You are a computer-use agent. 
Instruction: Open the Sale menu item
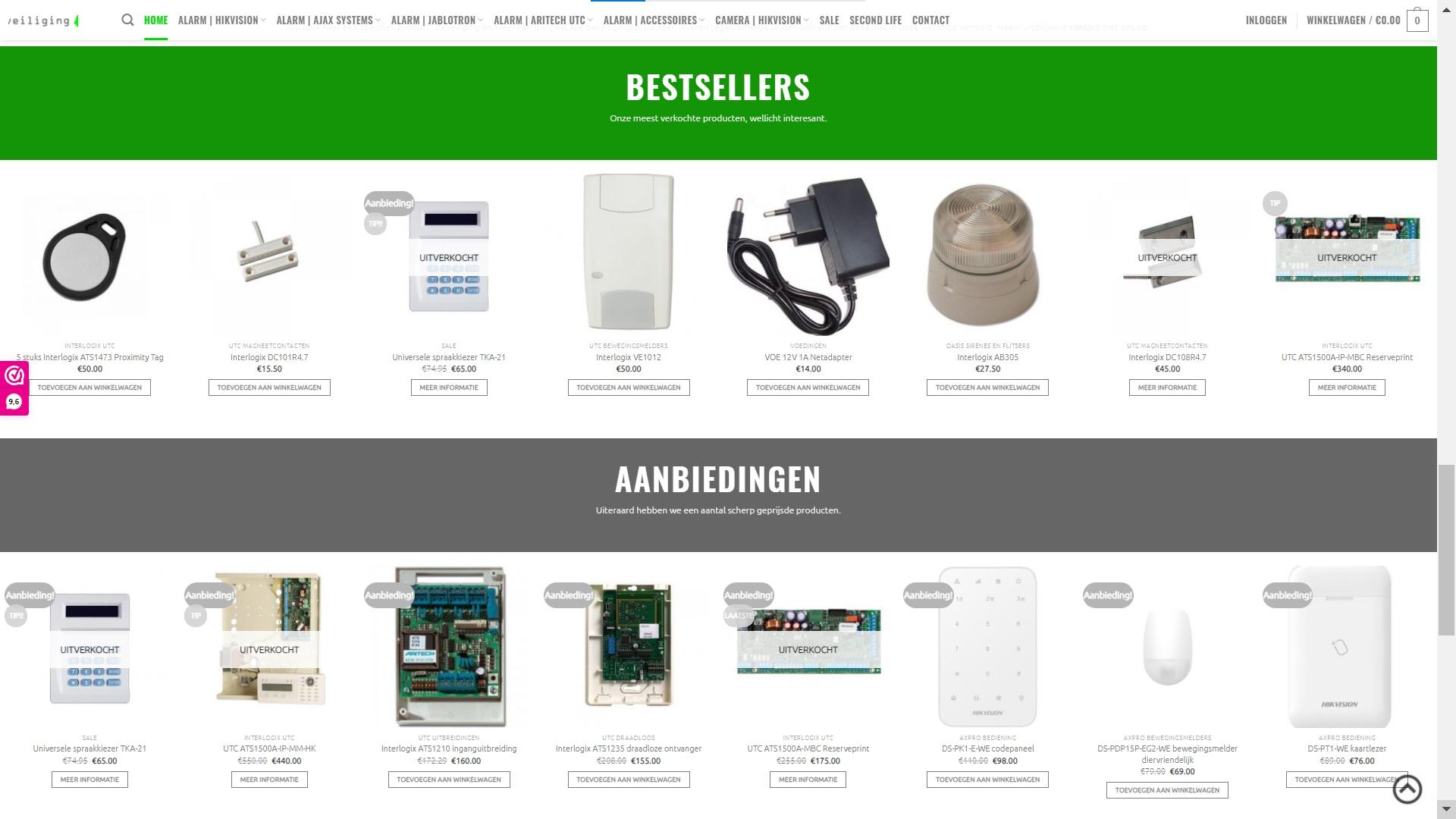[x=829, y=20]
